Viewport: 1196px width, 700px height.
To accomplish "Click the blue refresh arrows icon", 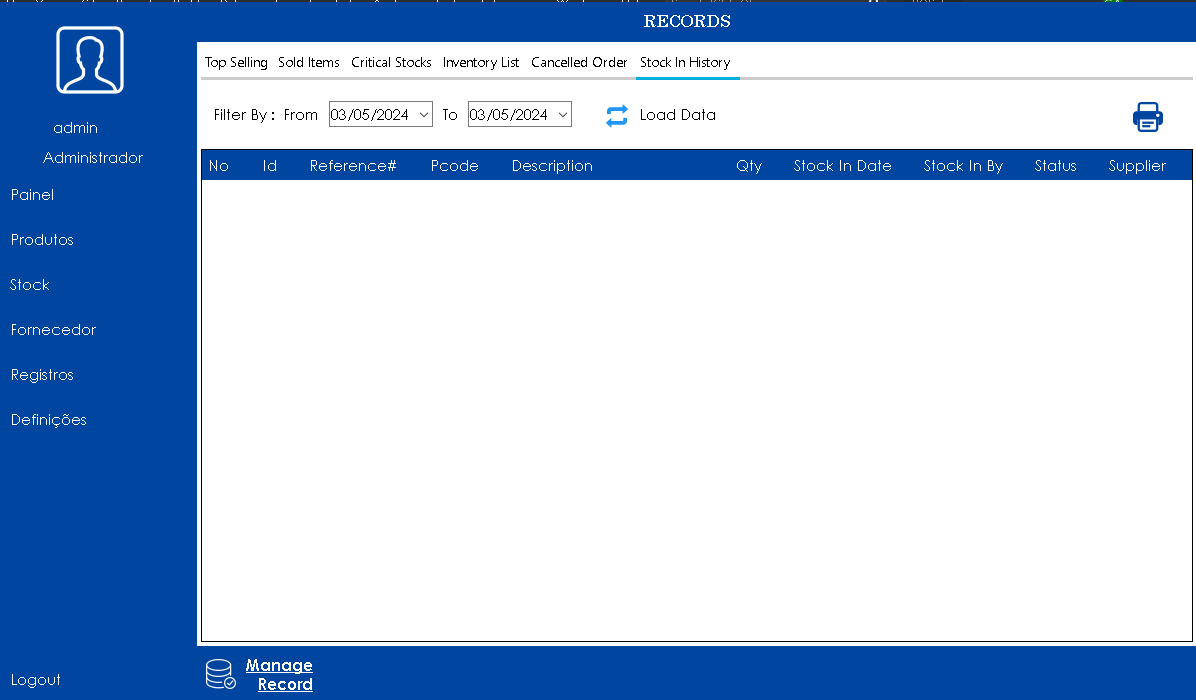I will pos(617,116).
